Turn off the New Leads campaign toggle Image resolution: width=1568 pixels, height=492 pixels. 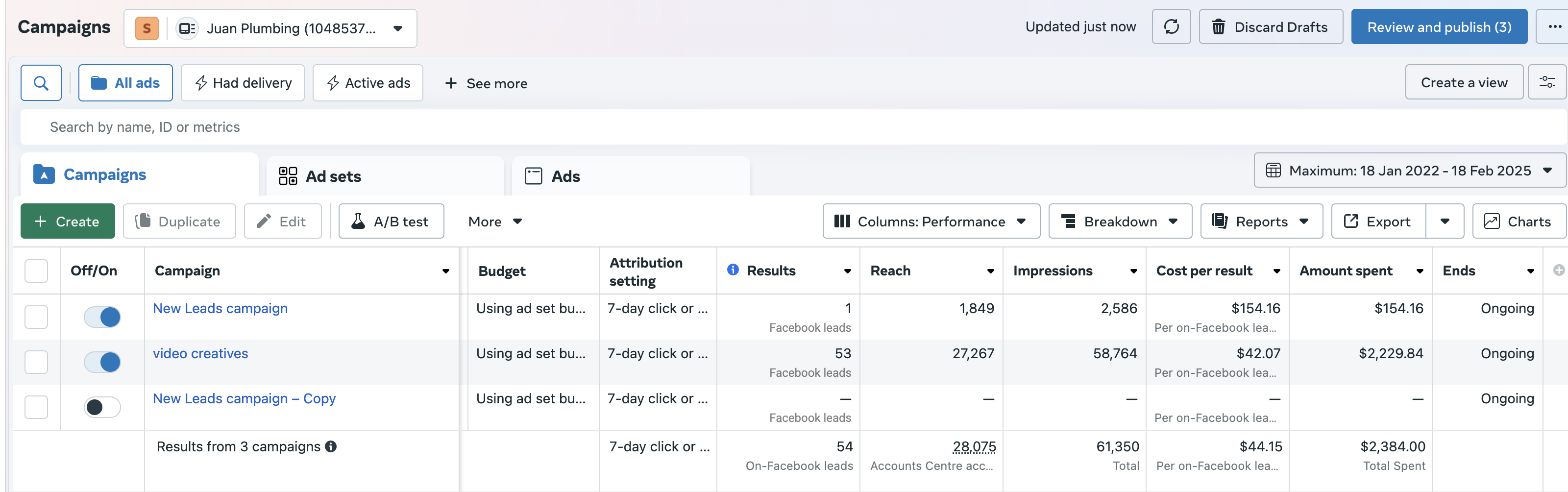102,317
